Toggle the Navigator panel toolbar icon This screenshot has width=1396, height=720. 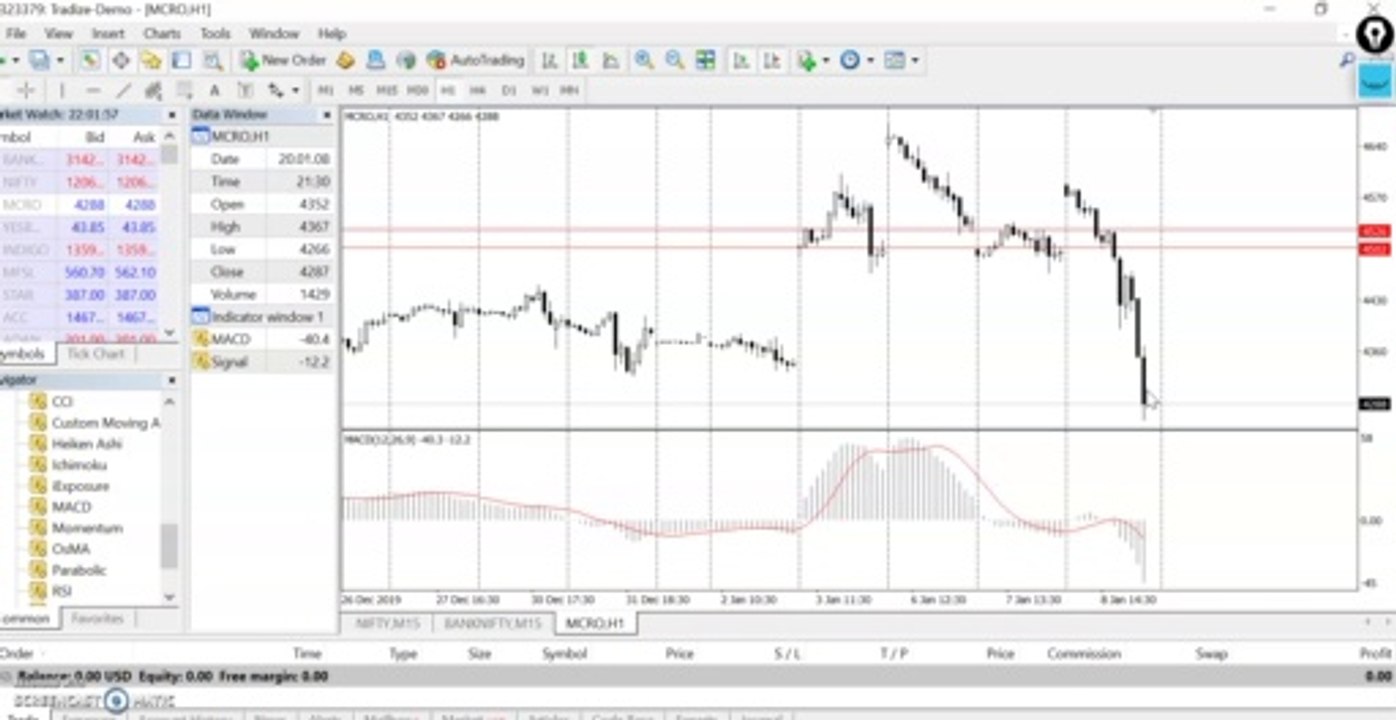150,60
